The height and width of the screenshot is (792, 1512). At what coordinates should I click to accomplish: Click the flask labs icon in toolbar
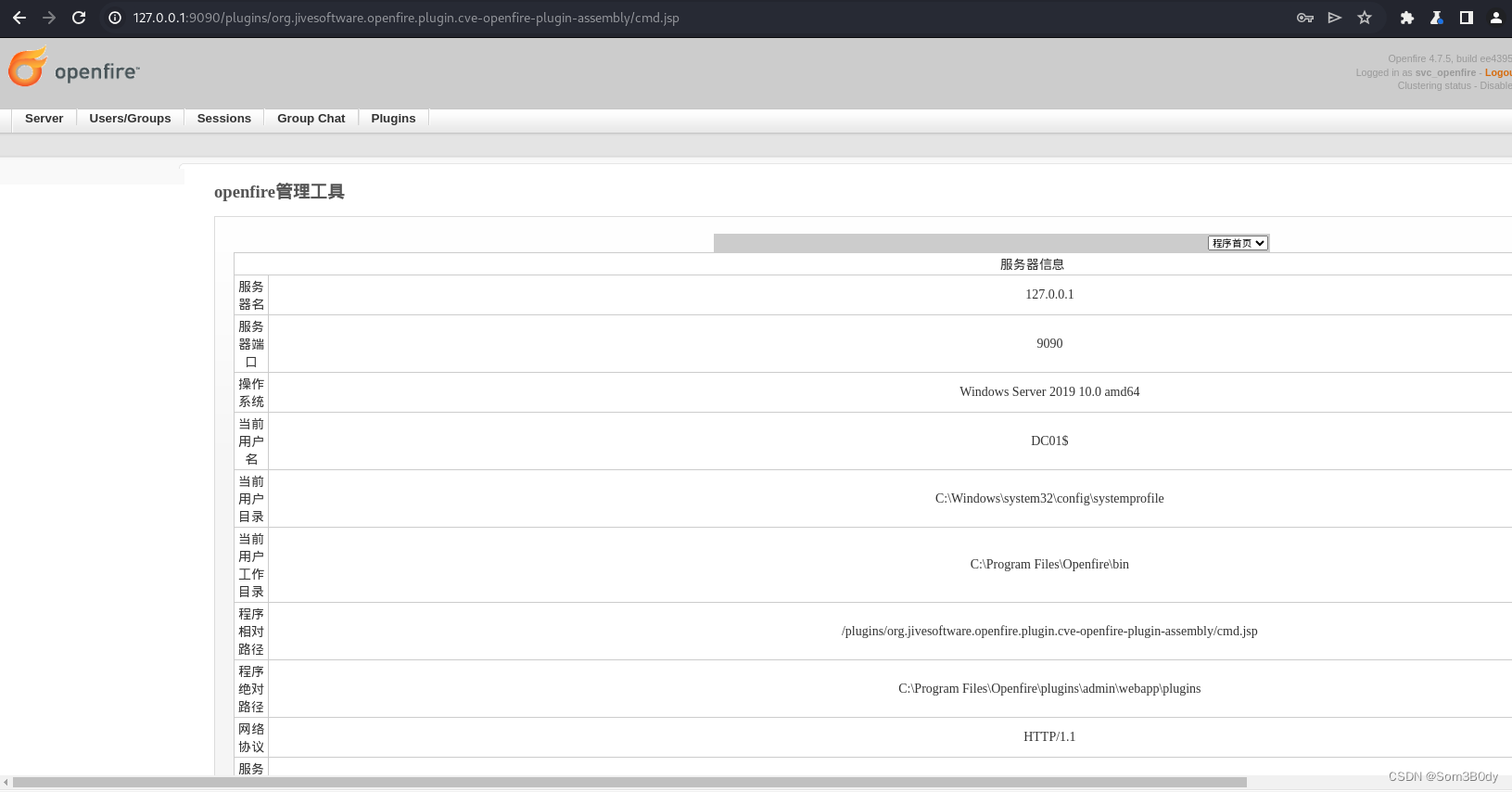1436,18
